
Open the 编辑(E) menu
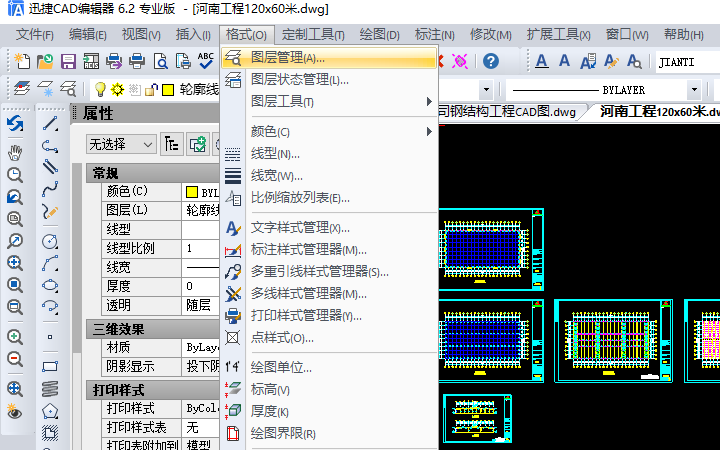tap(88, 34)
